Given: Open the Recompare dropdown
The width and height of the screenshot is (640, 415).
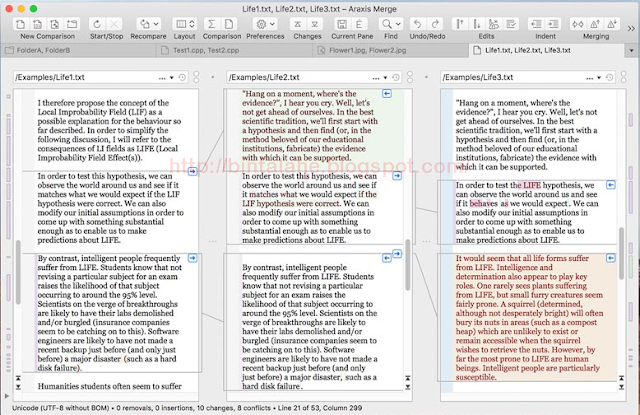Looking at the screenshot, I should 149,24.
